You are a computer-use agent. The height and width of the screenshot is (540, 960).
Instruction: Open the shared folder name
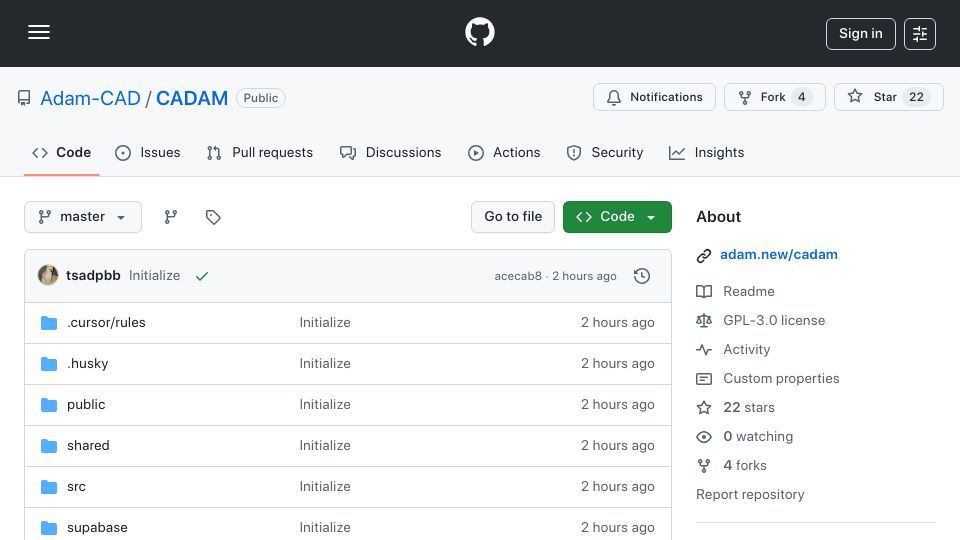click(88, 446)
